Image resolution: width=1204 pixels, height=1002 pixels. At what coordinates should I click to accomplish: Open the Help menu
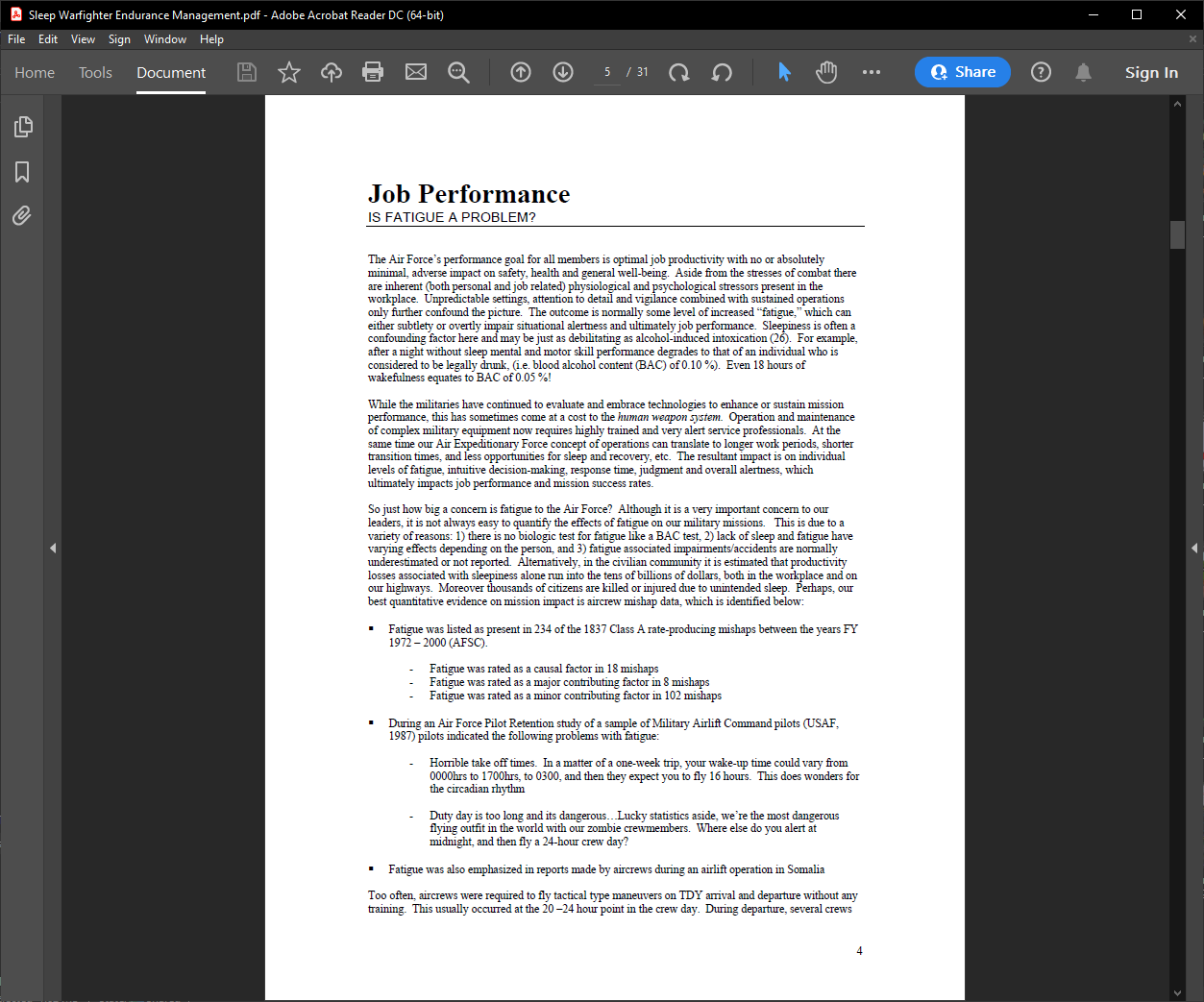pyautogui.click(x=211, y=39)
